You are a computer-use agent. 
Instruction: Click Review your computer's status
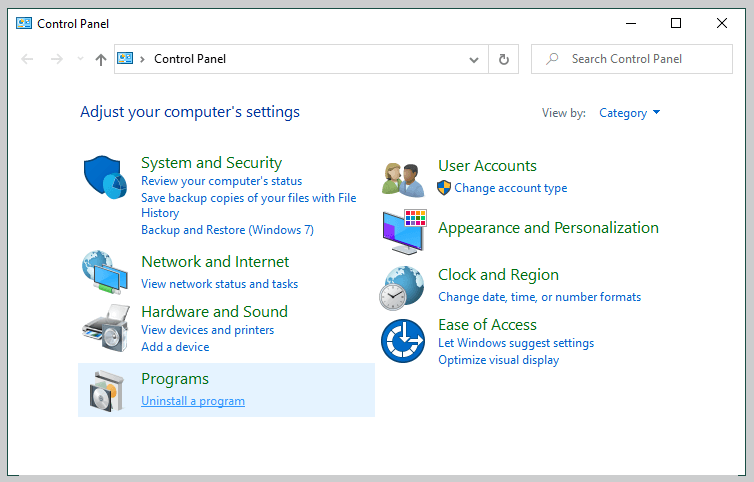tap(222, 181)
